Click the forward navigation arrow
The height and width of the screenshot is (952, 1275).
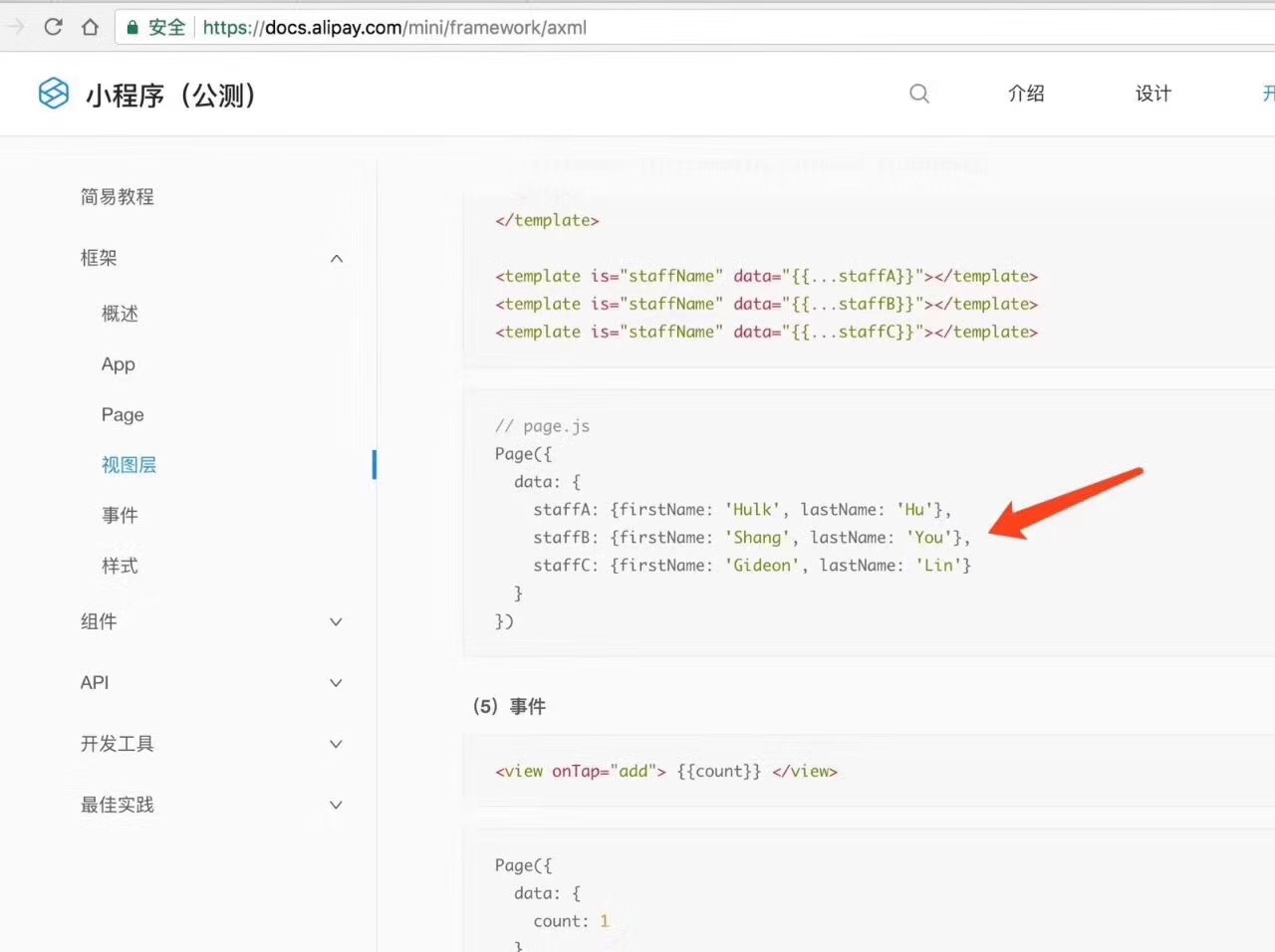[x=15, y=27]
